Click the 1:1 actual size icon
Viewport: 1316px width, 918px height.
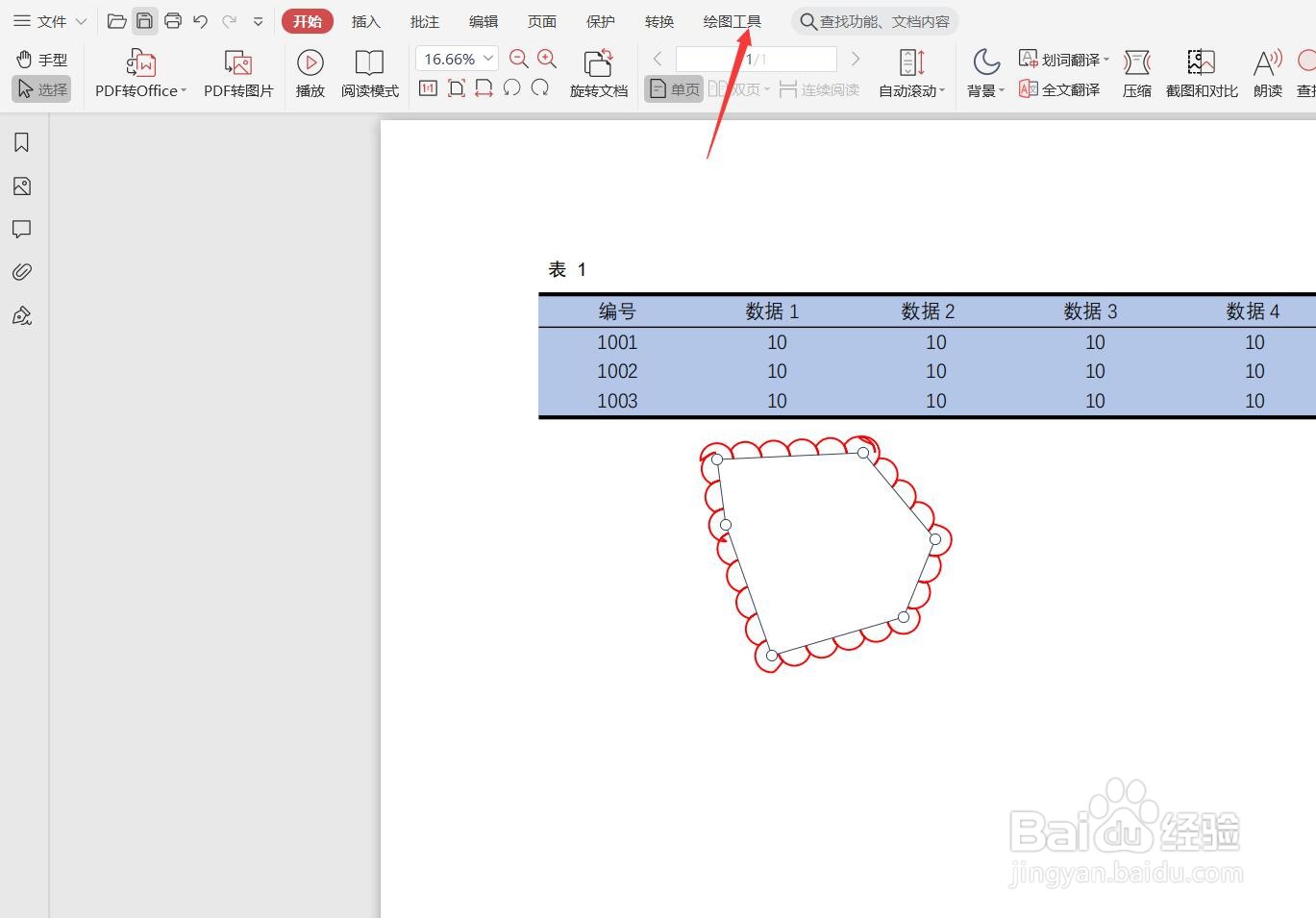(428, 88)
